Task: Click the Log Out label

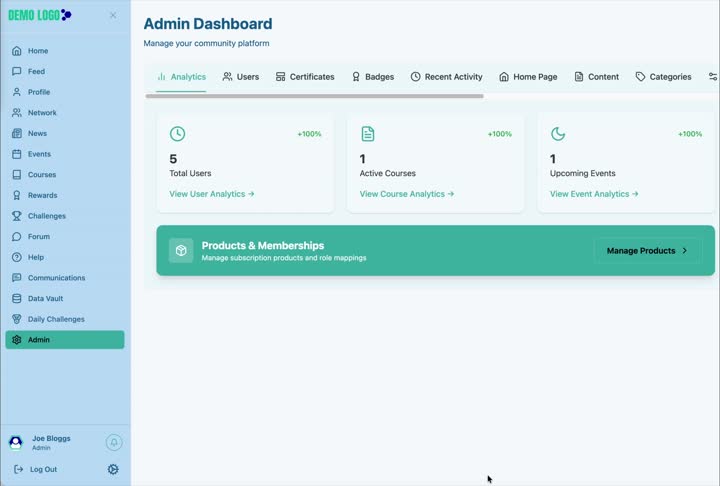Action: [x=44, y=469]
